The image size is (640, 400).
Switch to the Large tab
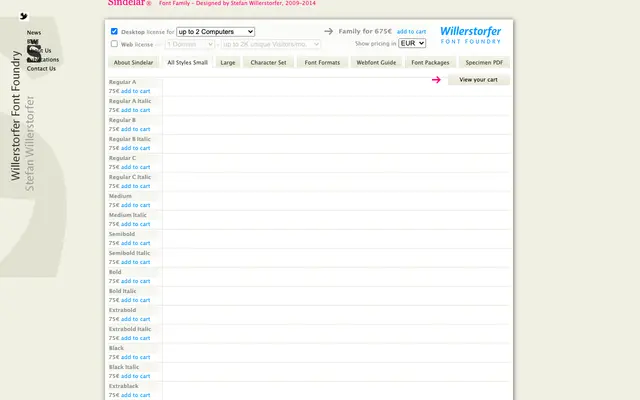(228, 62)
